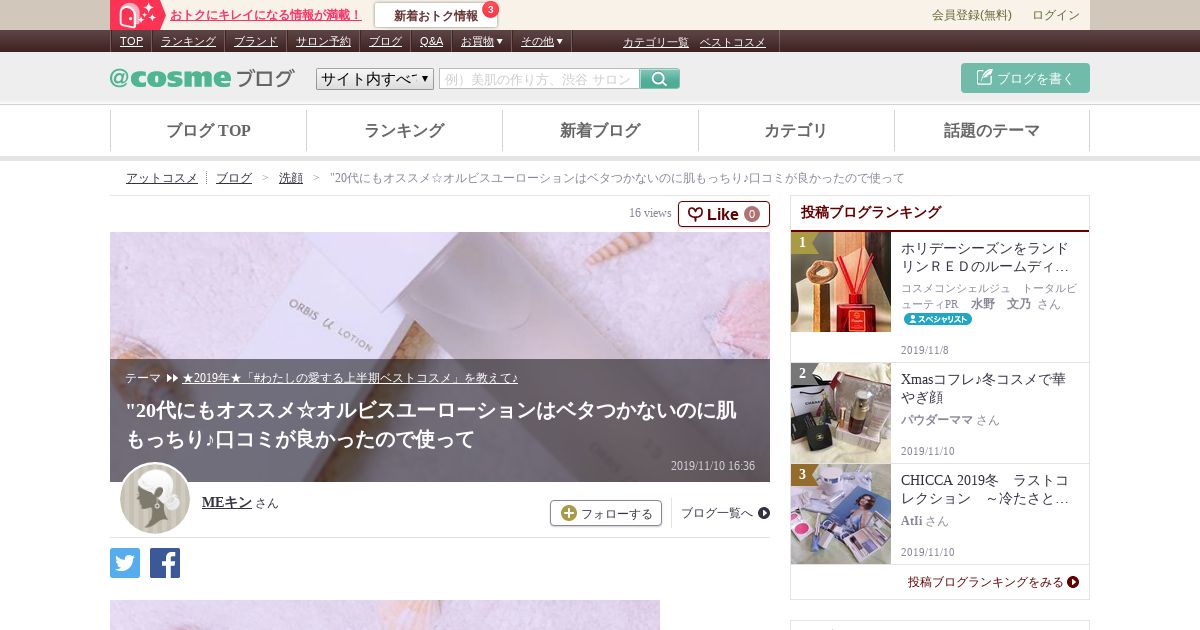Click Atli author name

click(911, 521)
